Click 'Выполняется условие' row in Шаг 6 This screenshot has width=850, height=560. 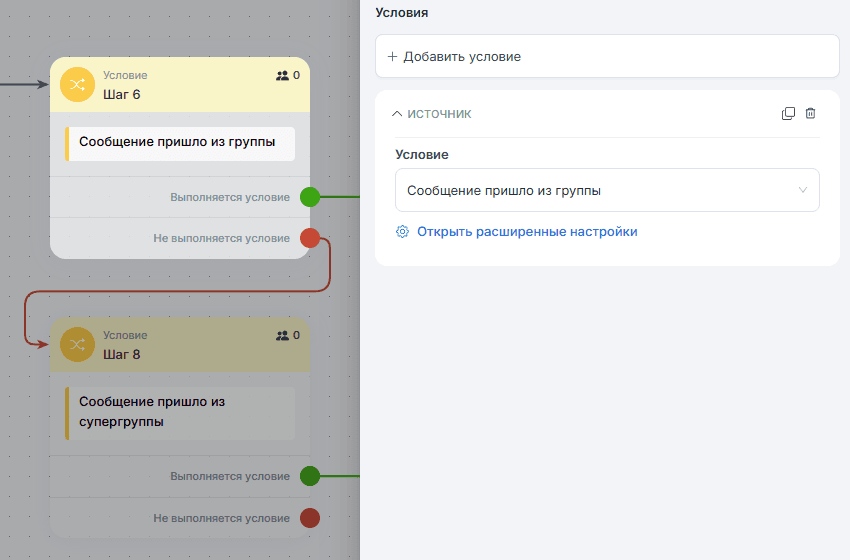tap(180, 197)
